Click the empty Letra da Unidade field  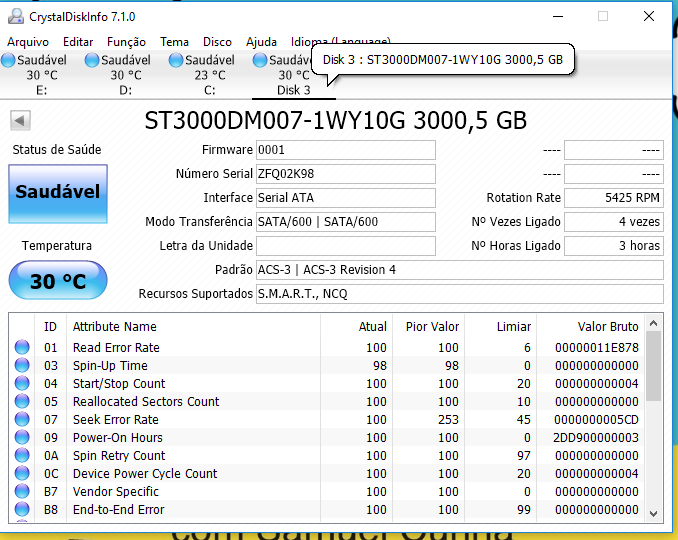point(345,246)
